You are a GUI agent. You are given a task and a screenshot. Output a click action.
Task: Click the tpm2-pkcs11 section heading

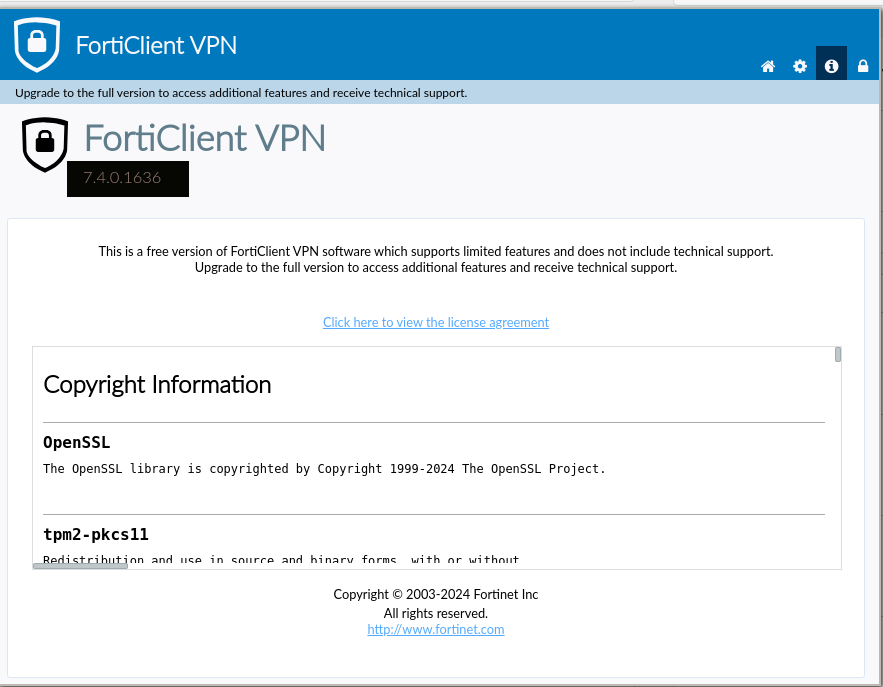[x=96, y=534]
